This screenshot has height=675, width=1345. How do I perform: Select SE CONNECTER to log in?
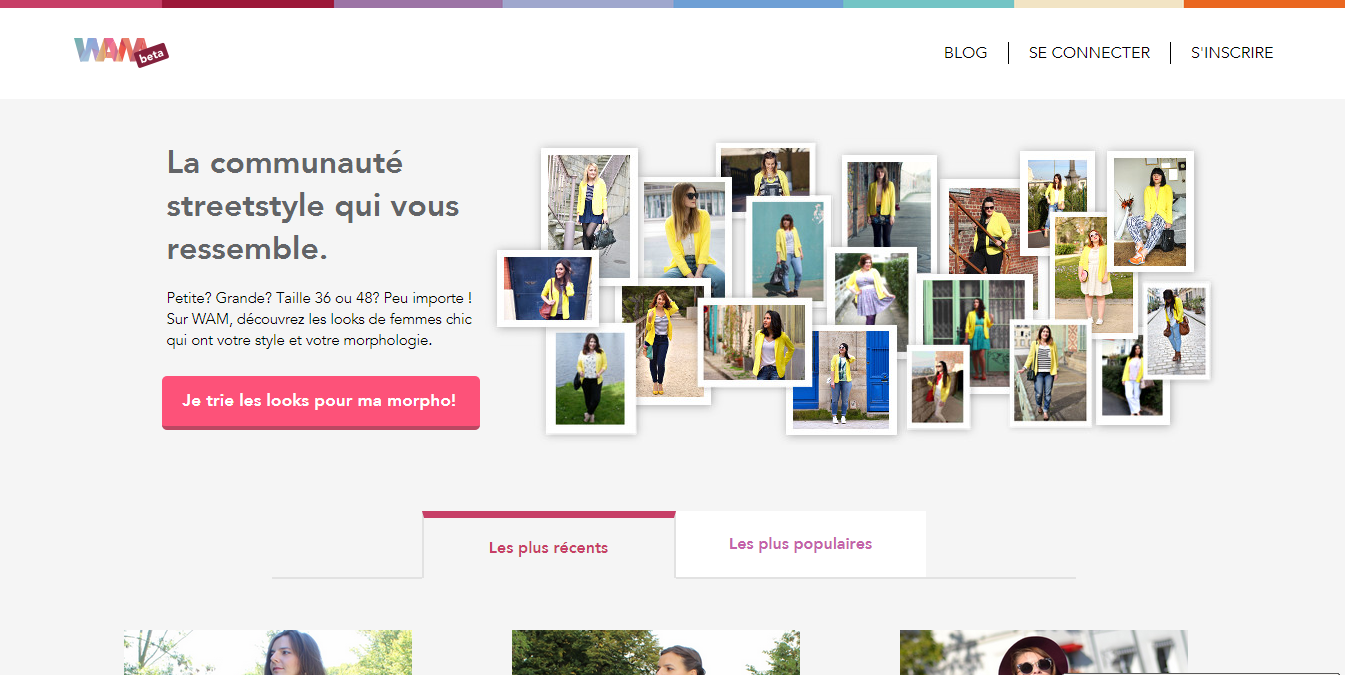click(x=1089, y=53)
